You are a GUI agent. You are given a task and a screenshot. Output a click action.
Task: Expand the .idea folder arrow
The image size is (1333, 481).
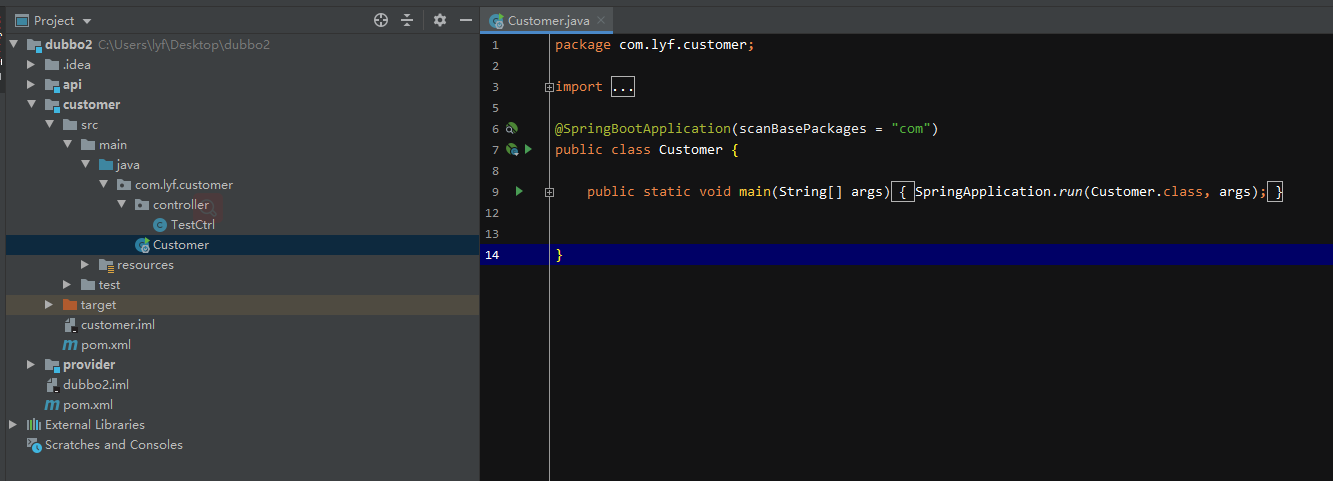[x=31, y=65]
